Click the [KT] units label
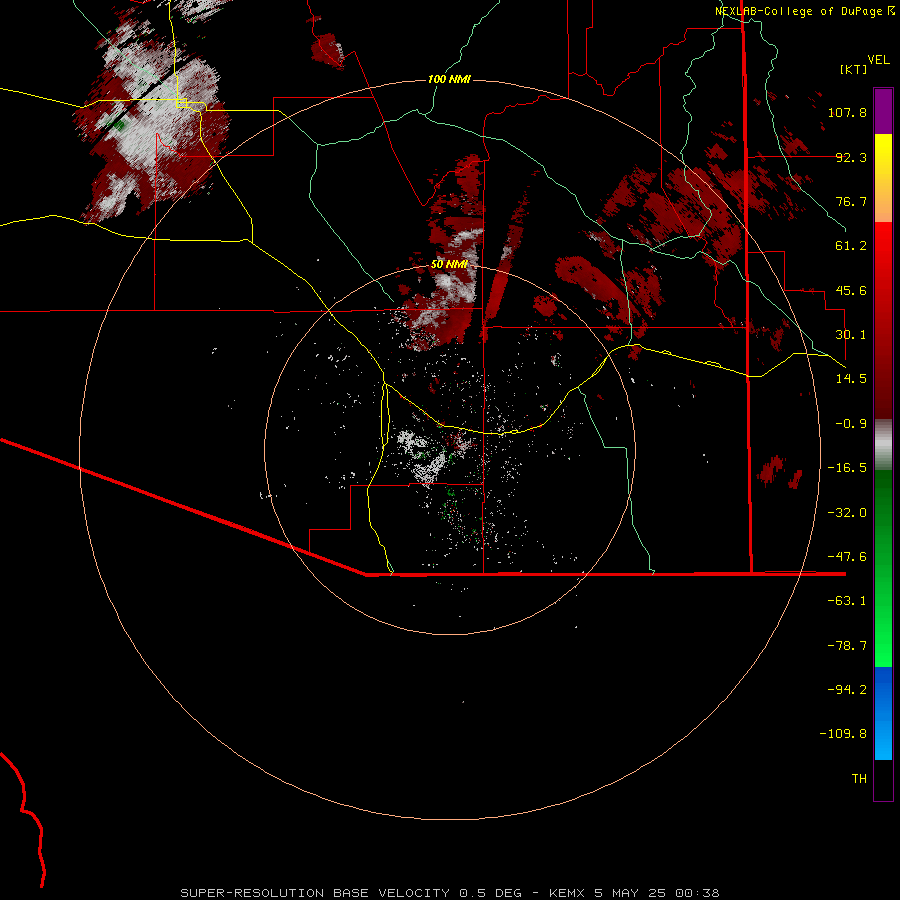 click(853, 69)
